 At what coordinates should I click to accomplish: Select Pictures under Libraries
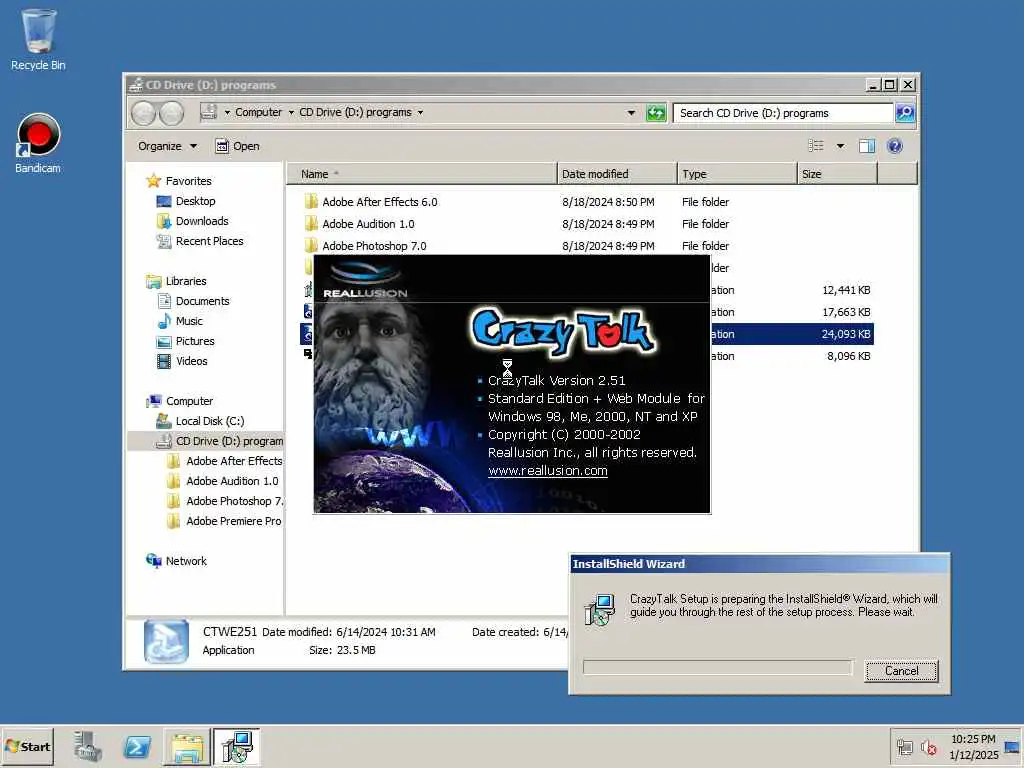[x=195, y=342]
